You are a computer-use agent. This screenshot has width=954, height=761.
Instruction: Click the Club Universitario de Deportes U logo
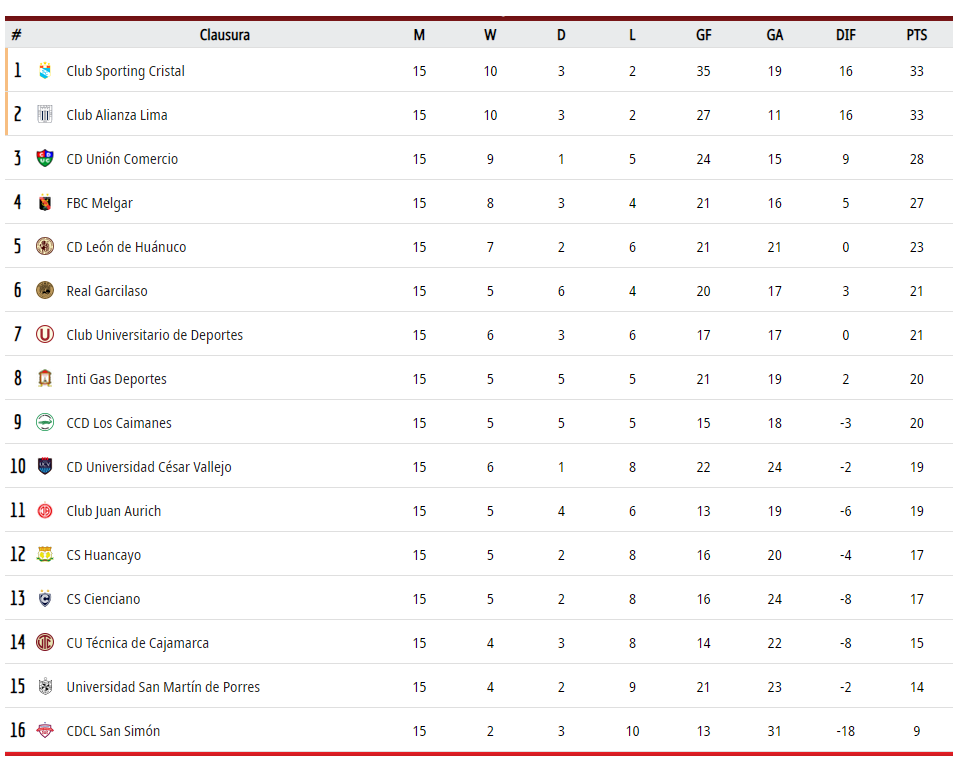pyautogui.click(x=45, y=335)
